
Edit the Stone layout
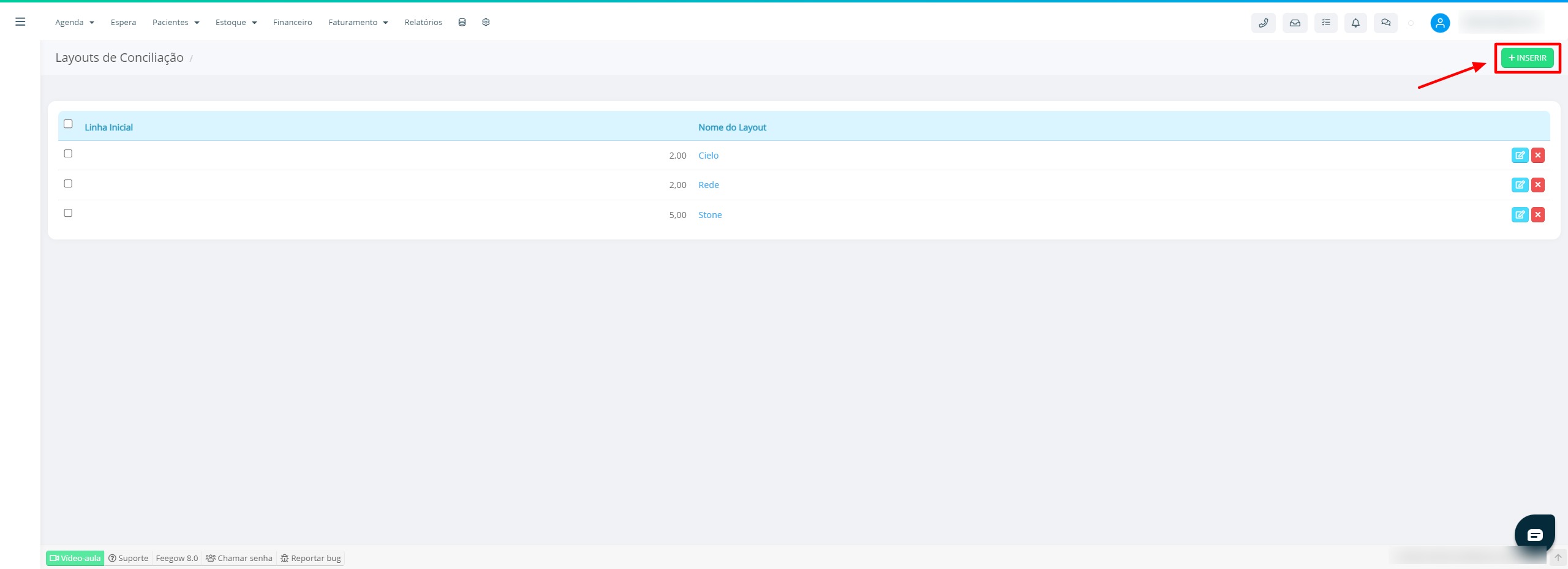click(1520, 215)
